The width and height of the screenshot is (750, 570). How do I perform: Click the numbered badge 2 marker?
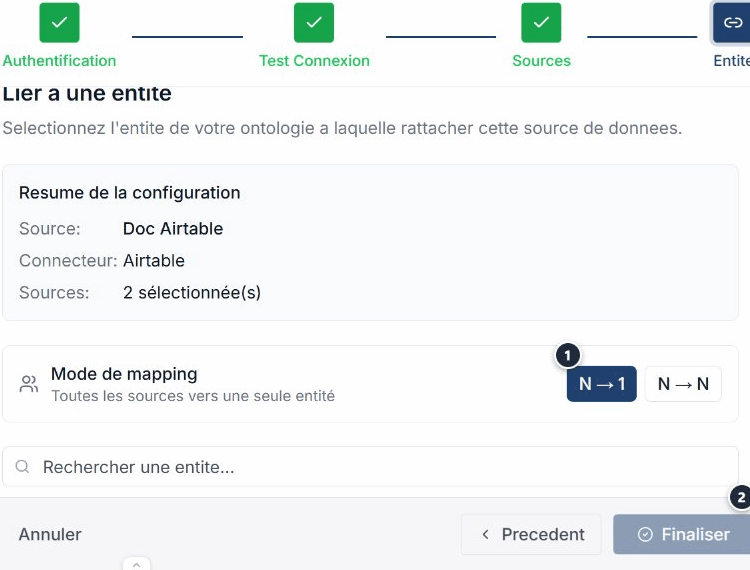point(740,497)
